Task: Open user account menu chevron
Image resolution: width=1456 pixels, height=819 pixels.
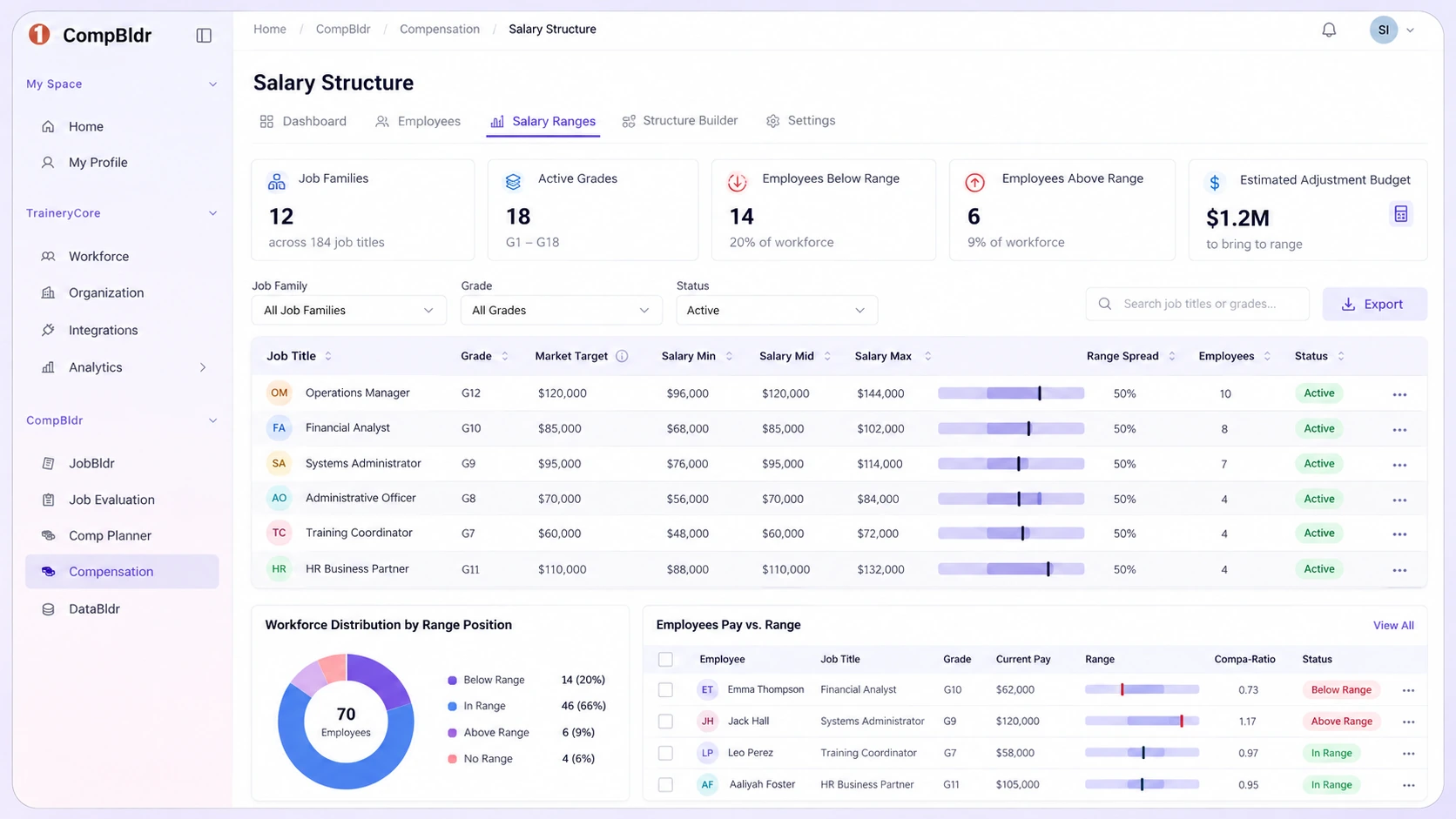Action: (1410, 30)
